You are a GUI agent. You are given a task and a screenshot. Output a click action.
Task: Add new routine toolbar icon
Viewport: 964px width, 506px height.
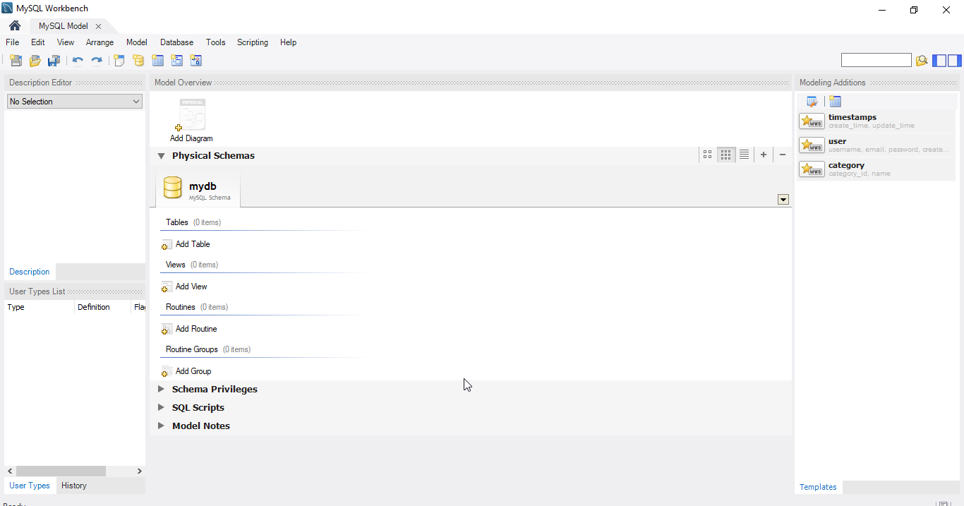tap(196, 60)
